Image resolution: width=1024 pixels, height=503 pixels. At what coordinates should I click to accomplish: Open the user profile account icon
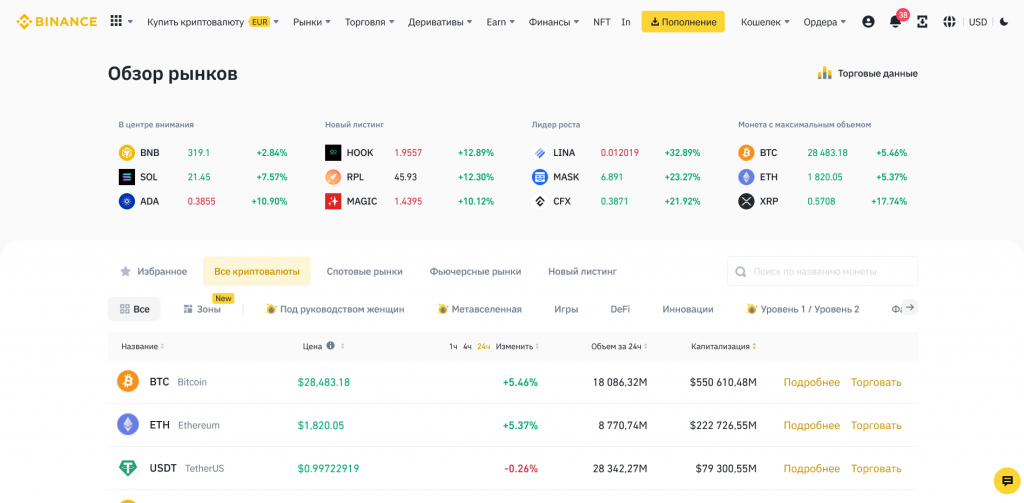point(868,22)
